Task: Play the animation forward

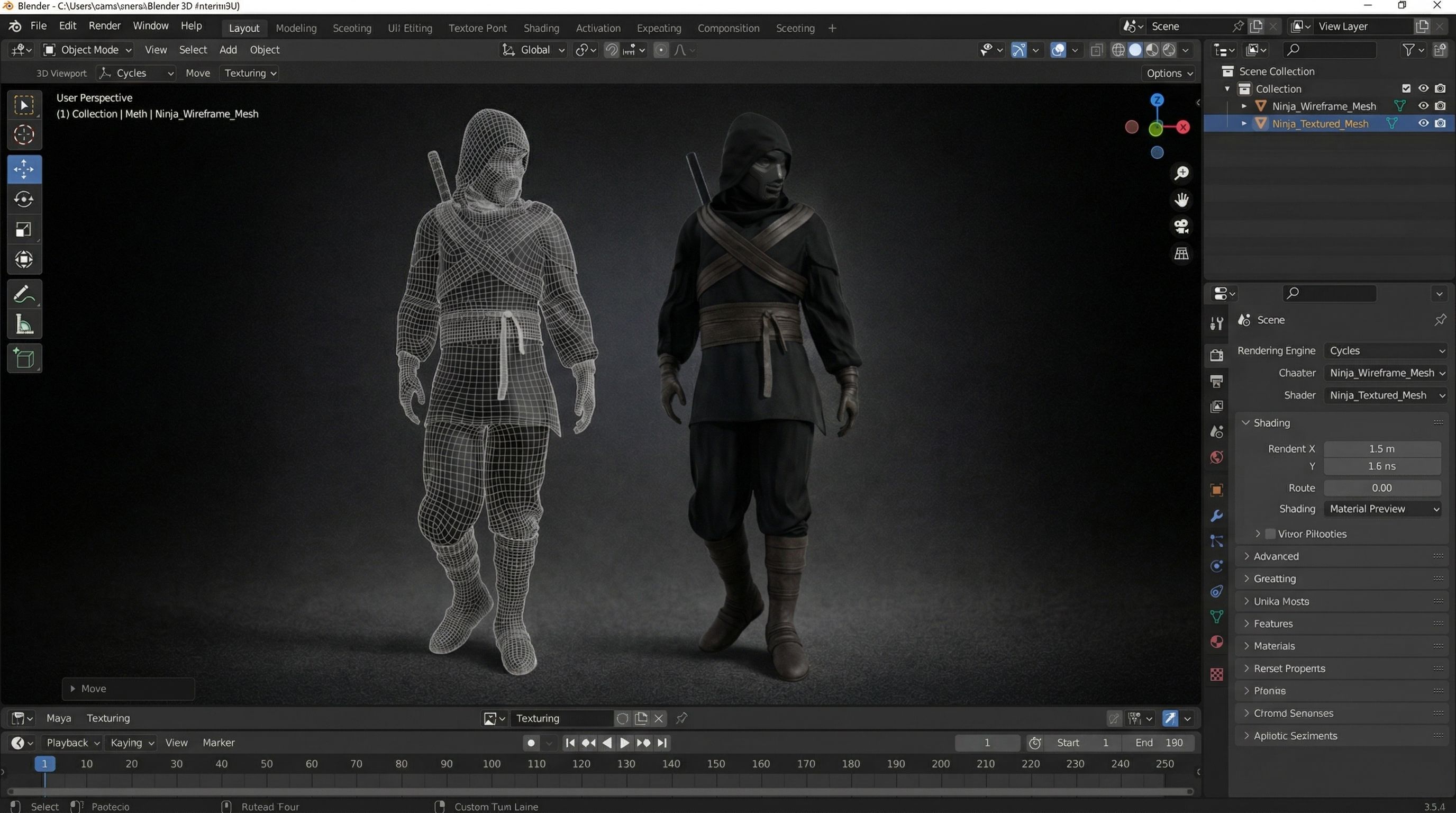Action: pyautogui.click(x=624, y=742)
